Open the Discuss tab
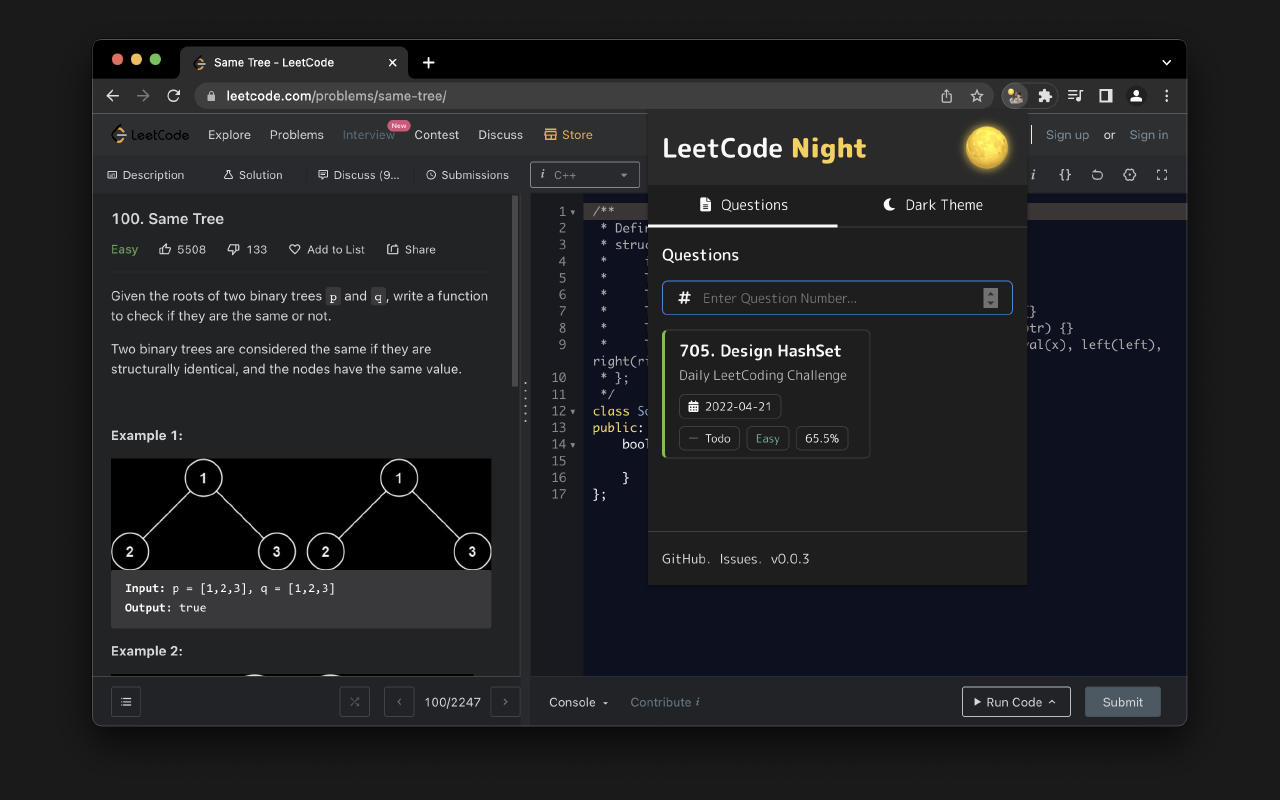The width and height of the screenshot is (1280, 800). tap(359, 175)
